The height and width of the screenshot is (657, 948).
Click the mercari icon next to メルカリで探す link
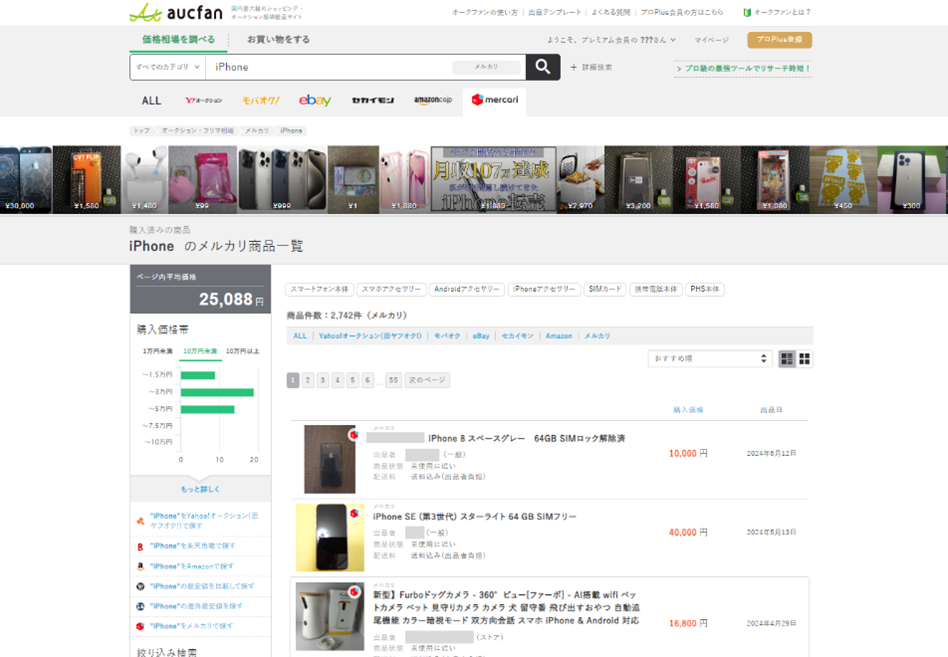coord(140,626)
